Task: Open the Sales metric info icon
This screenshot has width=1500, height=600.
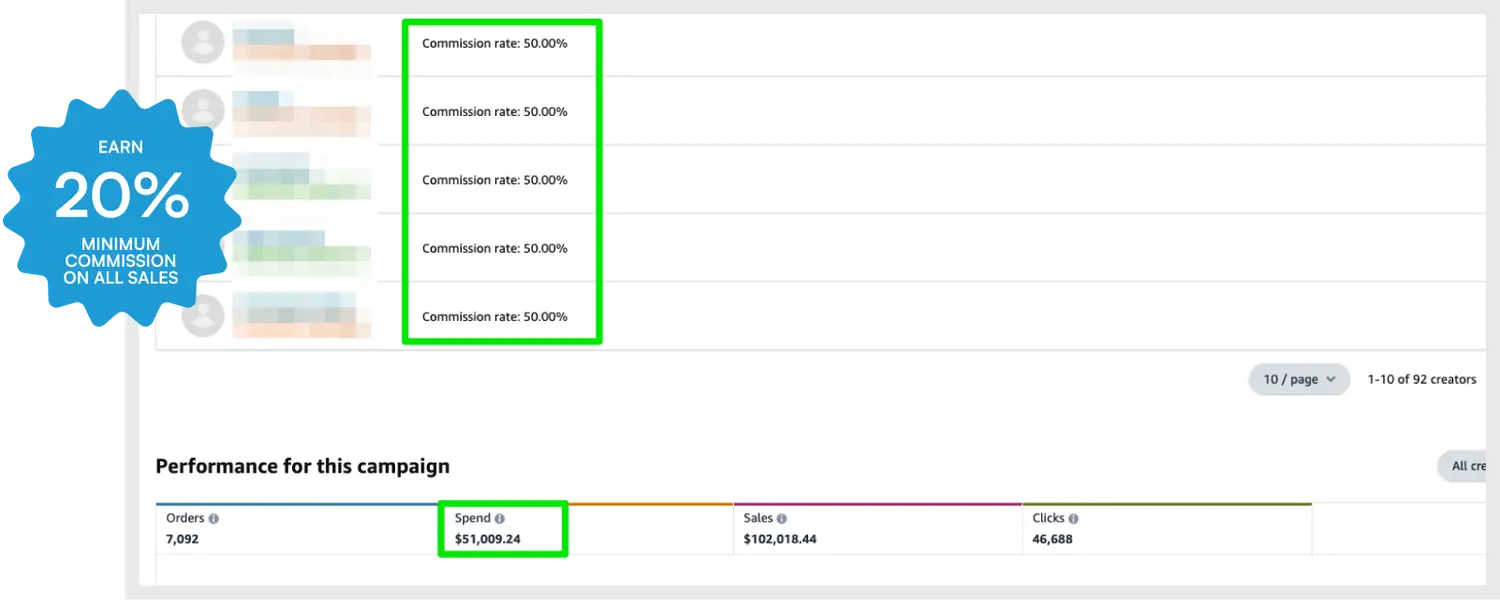Action: click(782, 519)
